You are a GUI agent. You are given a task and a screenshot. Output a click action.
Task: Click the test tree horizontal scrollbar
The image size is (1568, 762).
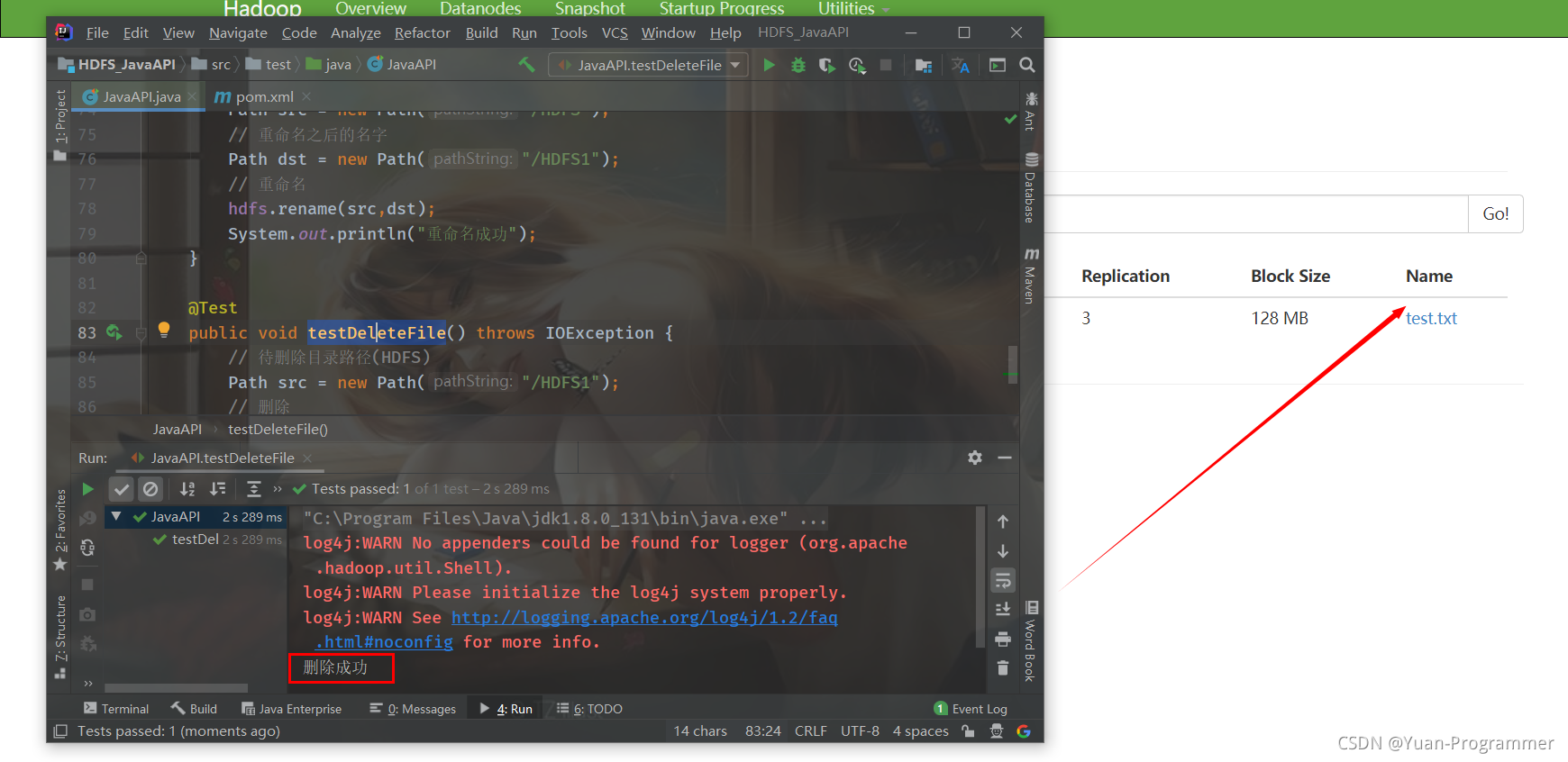[x=177, y=687]
